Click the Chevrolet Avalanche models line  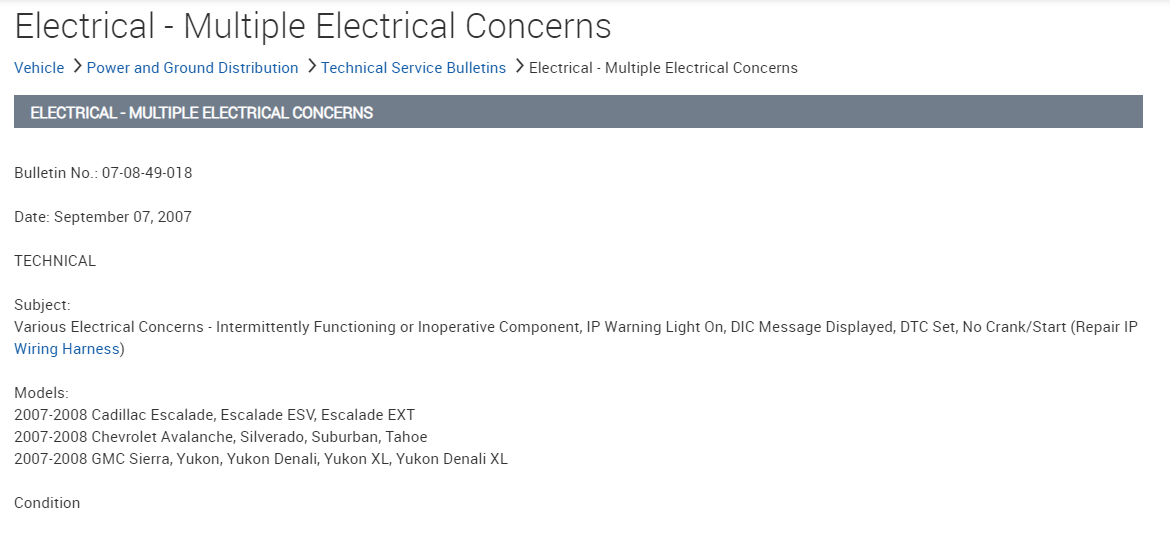coord(220,437)
